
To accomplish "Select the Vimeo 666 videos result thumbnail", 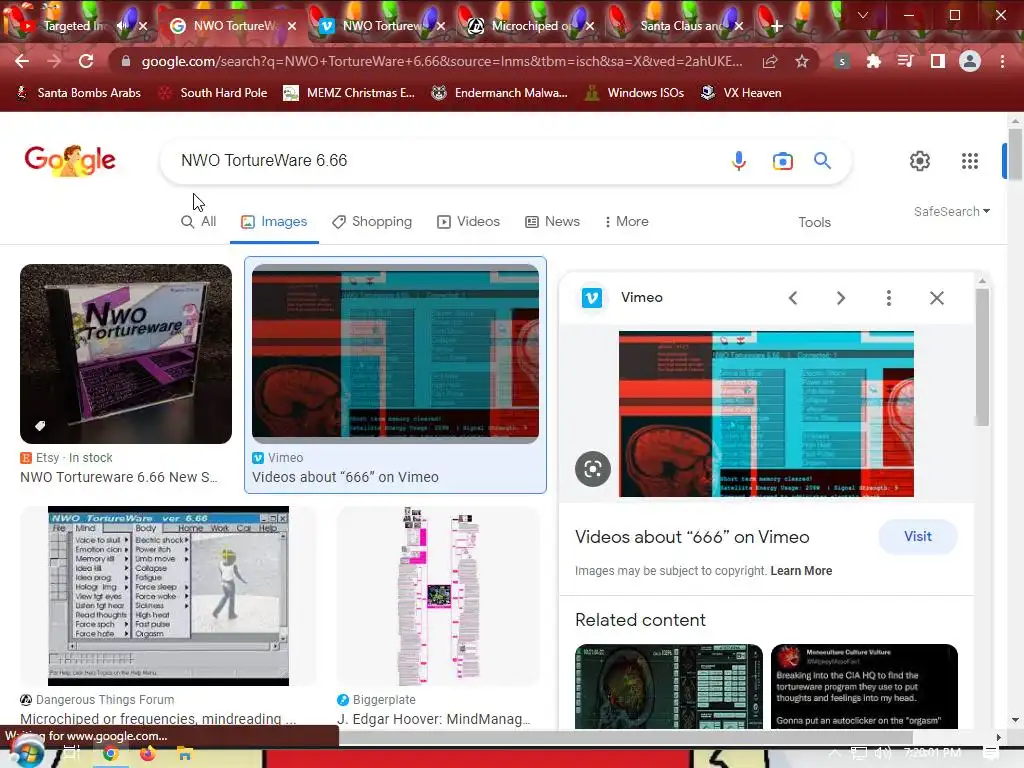I will tap(395, 353).
